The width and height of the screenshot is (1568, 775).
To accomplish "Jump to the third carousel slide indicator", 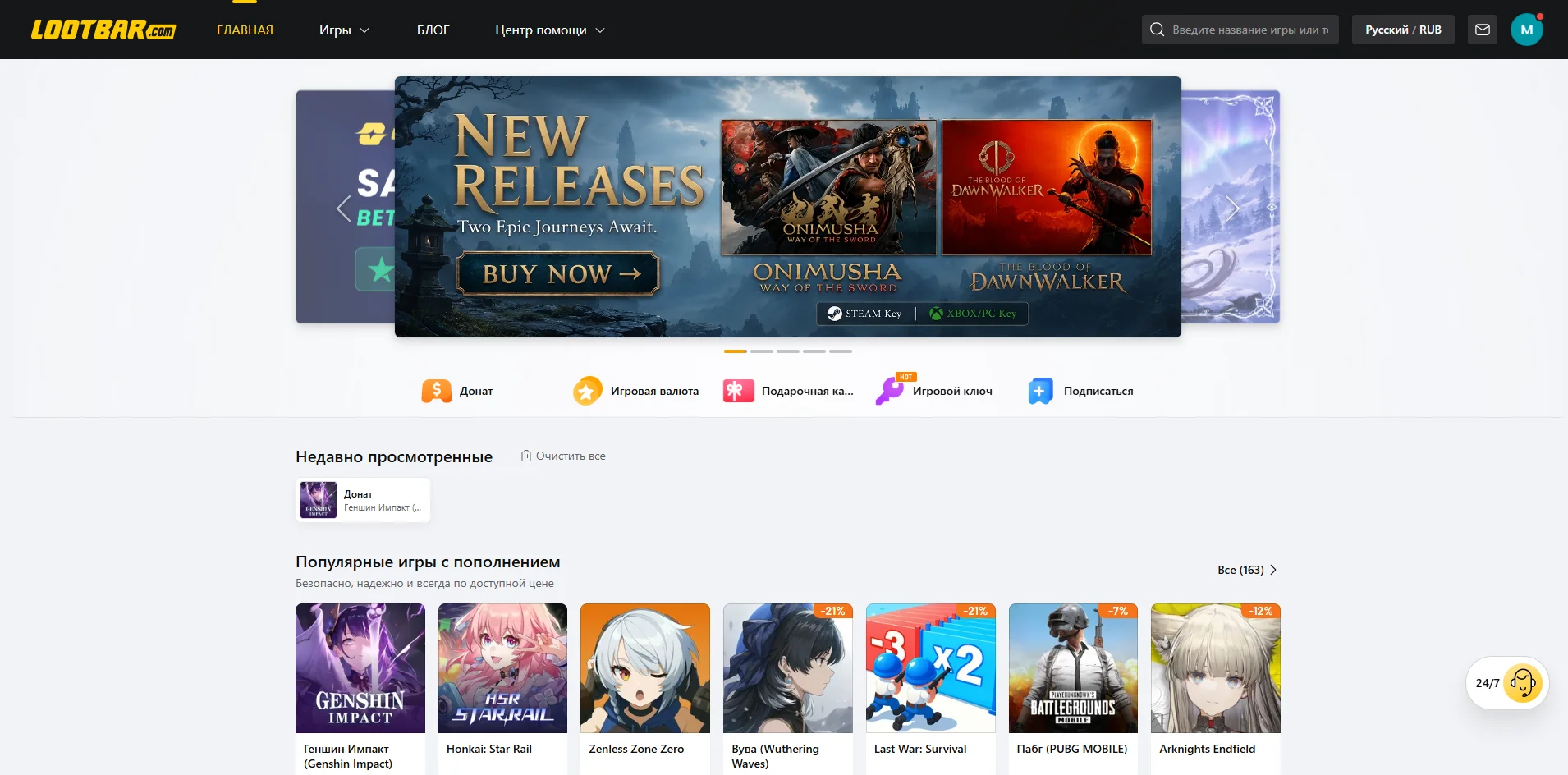I will click(788, 351).
